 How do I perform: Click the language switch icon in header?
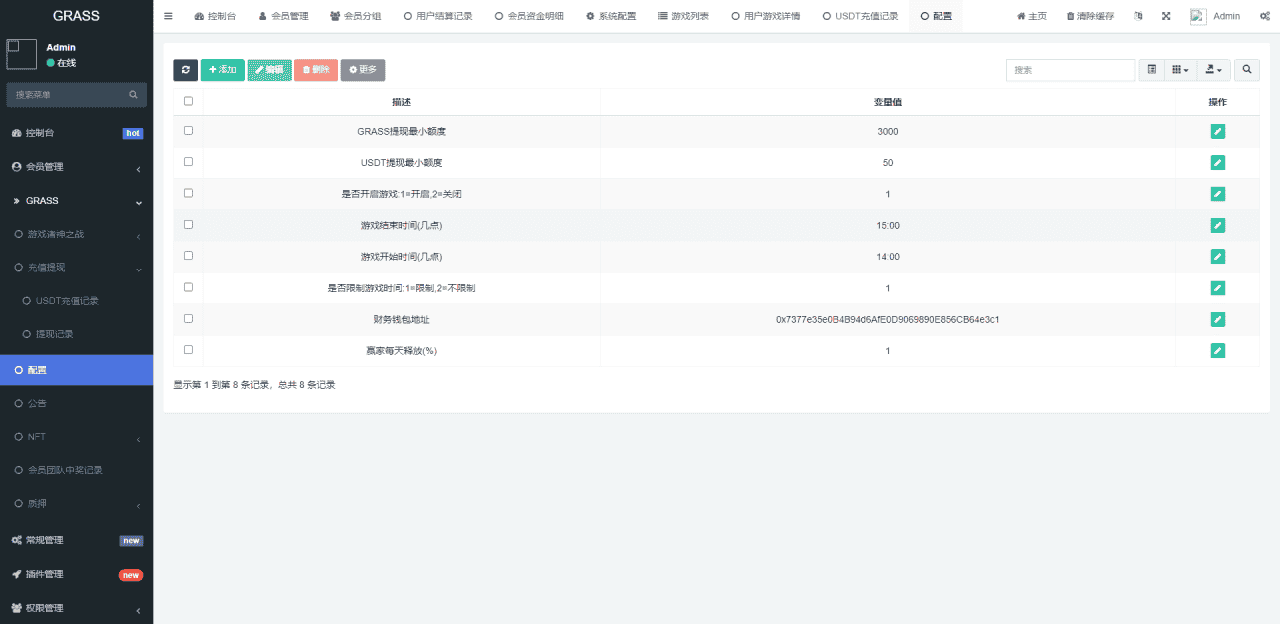pos(1138,16)
